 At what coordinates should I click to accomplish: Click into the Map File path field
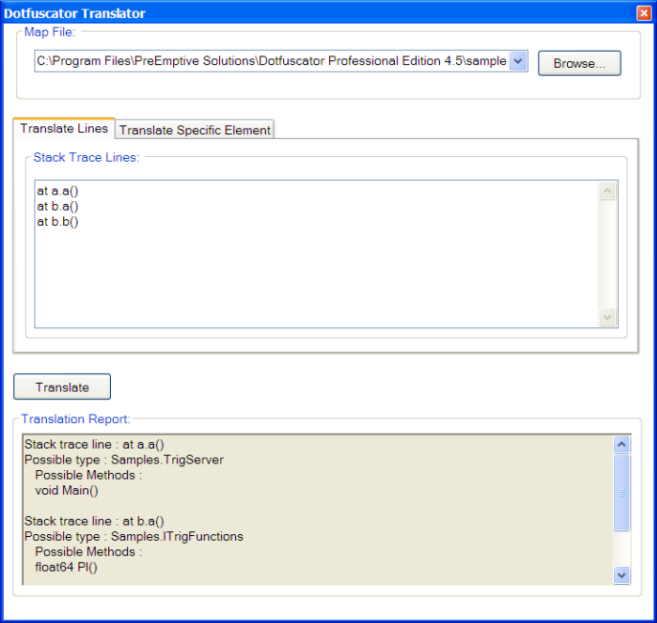pos(272,61)
